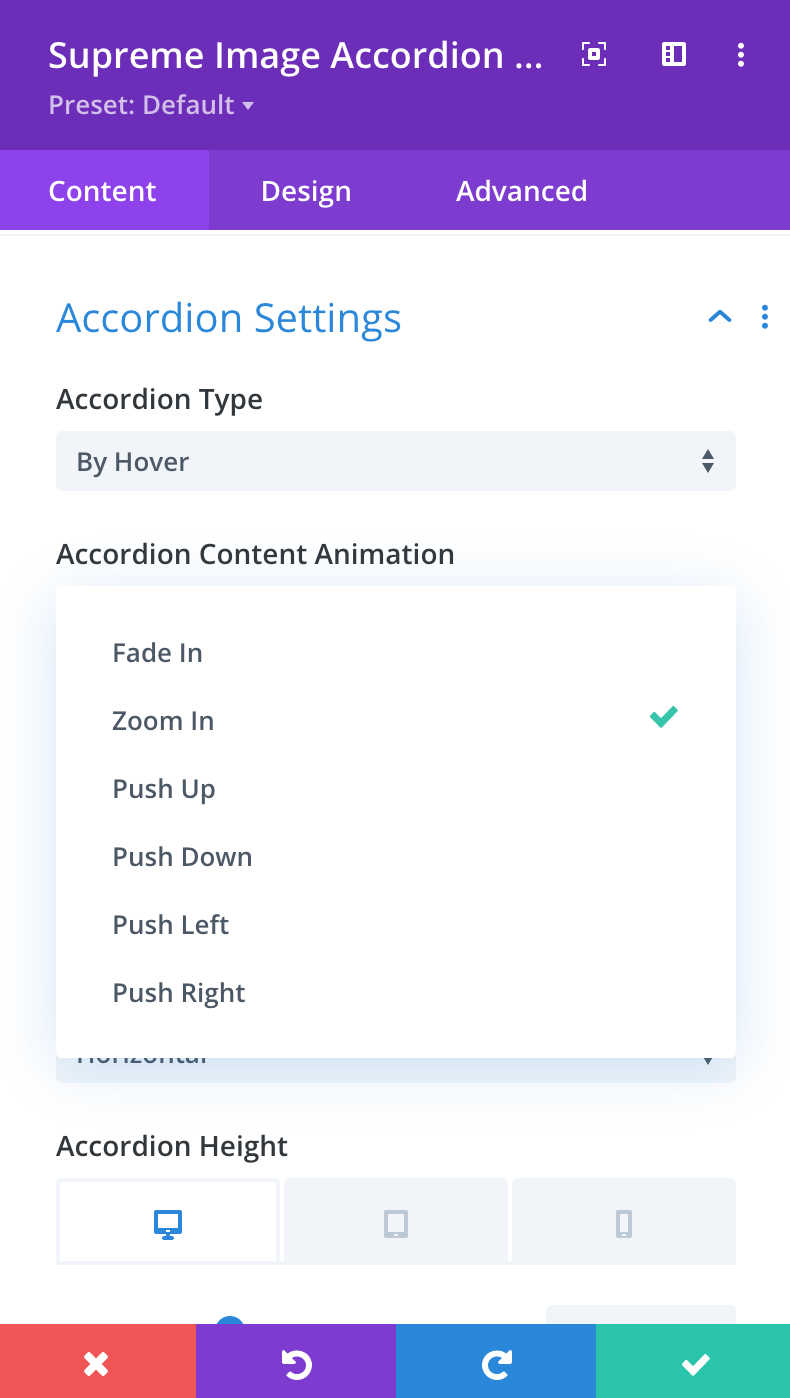Select desktop view for Accordion Height
Image resolution: width=790 pixels, height=1398 pixels.
click(168, 1222)
